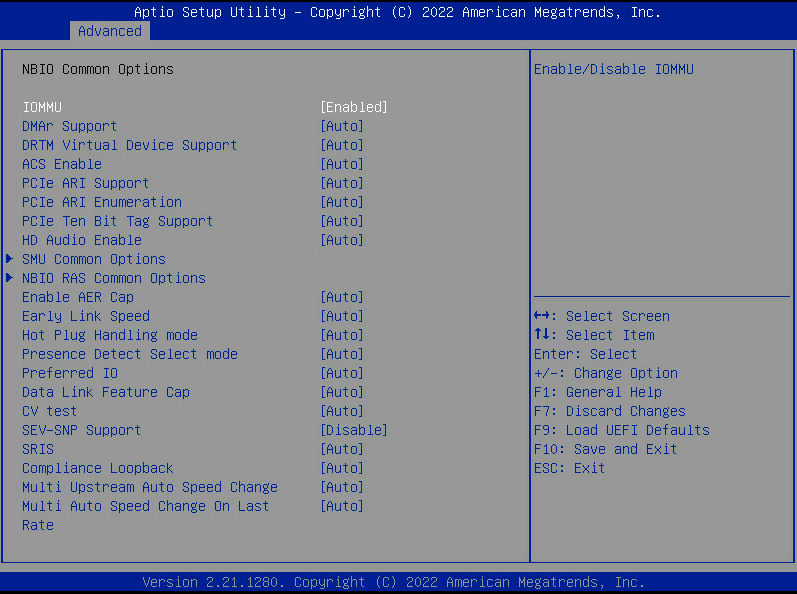Switch to the Advanced tab
This screenshot has height=594, width=797.
coord(109,31)
